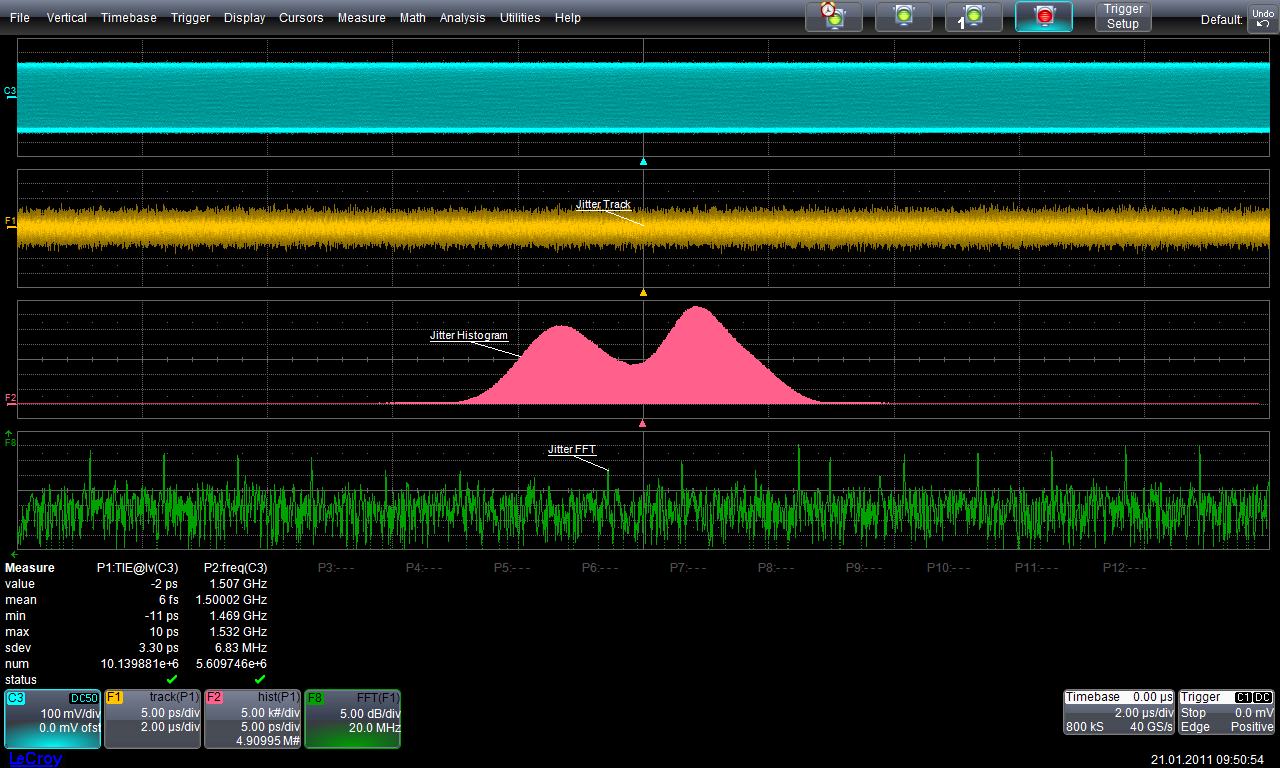Select the empty P3 measurement slot
The image size is (1280, 768).
[336, 568]
